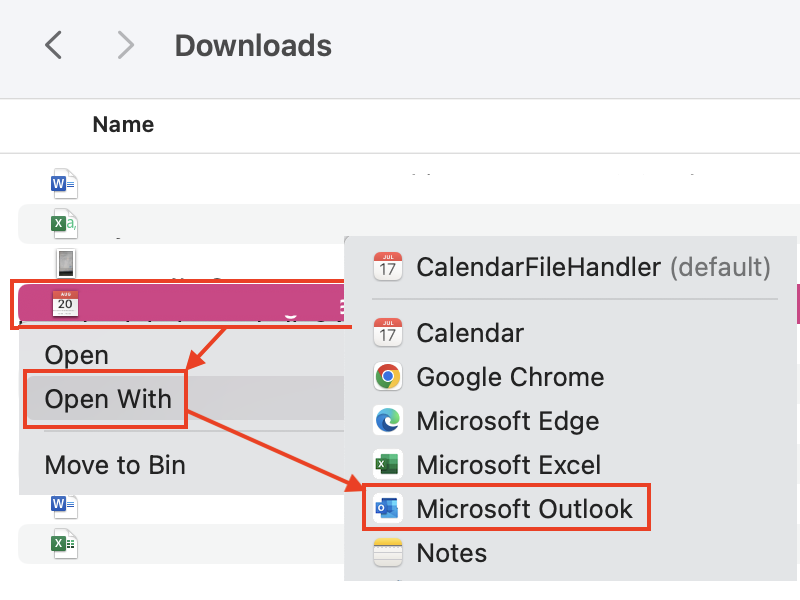This screenshot has height=600, width=800.
Task: Select the Excel CSV file icon
Action: (x=64, y=223)
